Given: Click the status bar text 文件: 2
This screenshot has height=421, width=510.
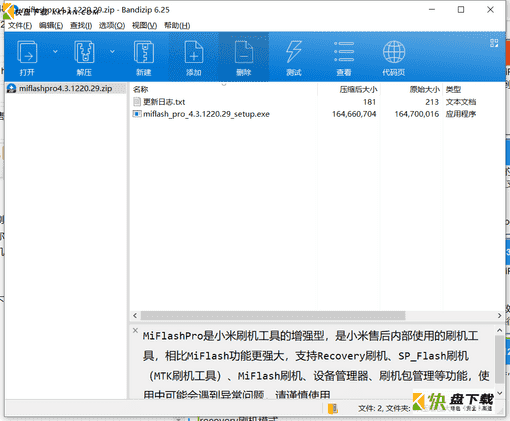Looking at the screenshot, I should click(x=370, y=408).
